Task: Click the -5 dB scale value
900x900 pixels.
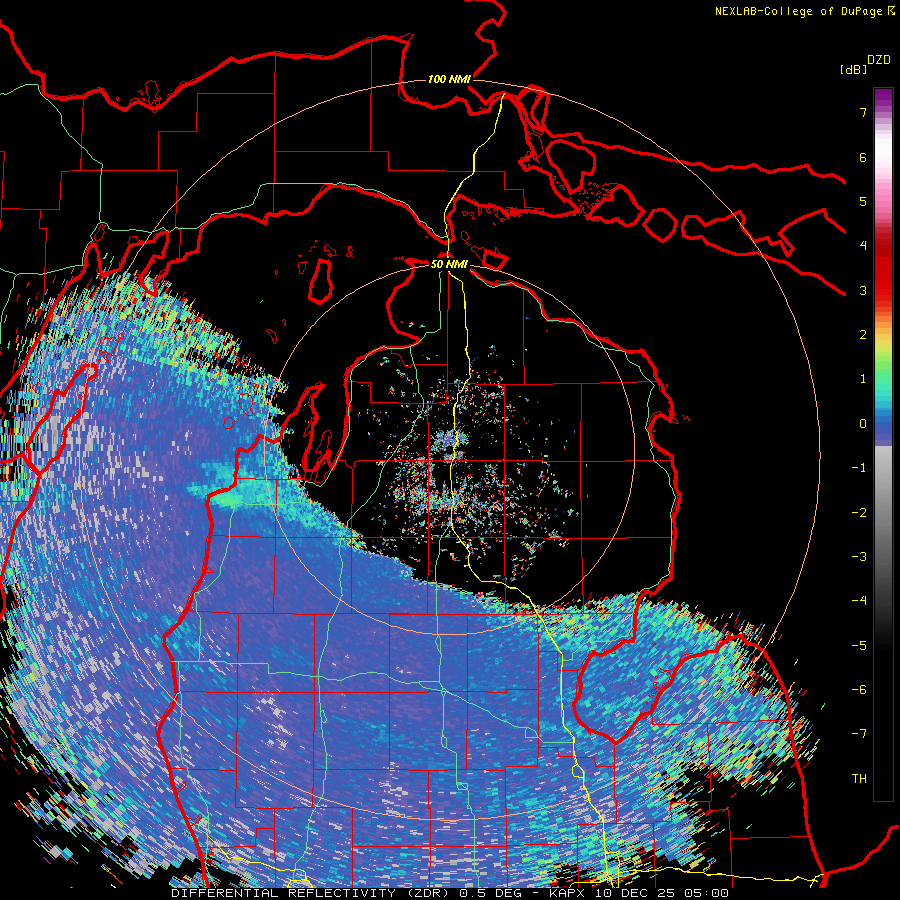Action: coord(859,646)
